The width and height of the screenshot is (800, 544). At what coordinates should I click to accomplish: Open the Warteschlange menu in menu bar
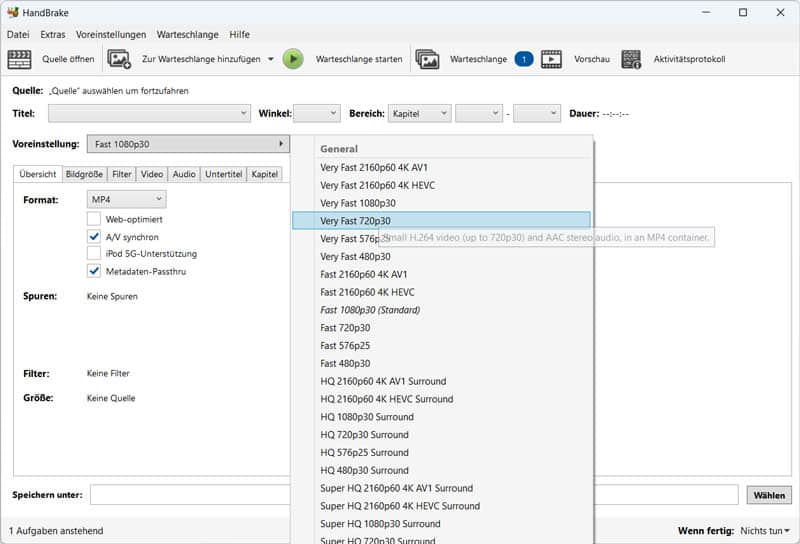pos(187,34)
